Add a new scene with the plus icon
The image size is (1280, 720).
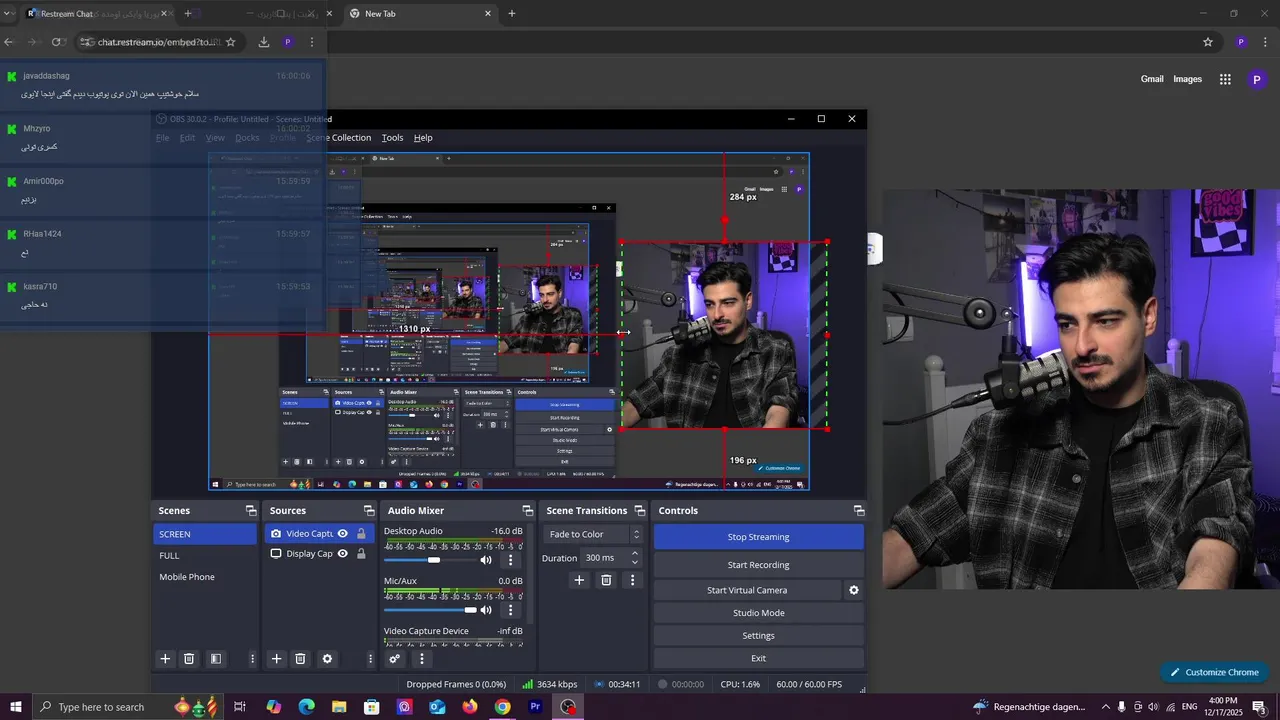(x=166, y=659)
